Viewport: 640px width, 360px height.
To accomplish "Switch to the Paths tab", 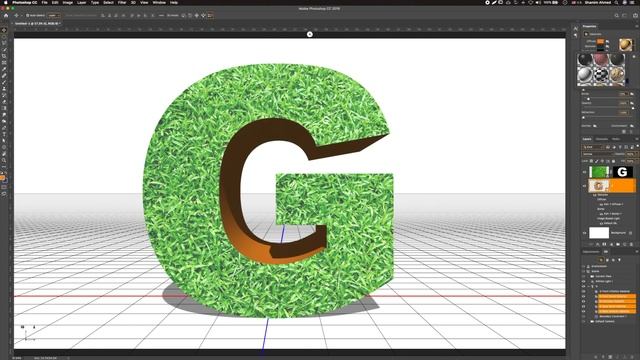I will coord(616,139).
